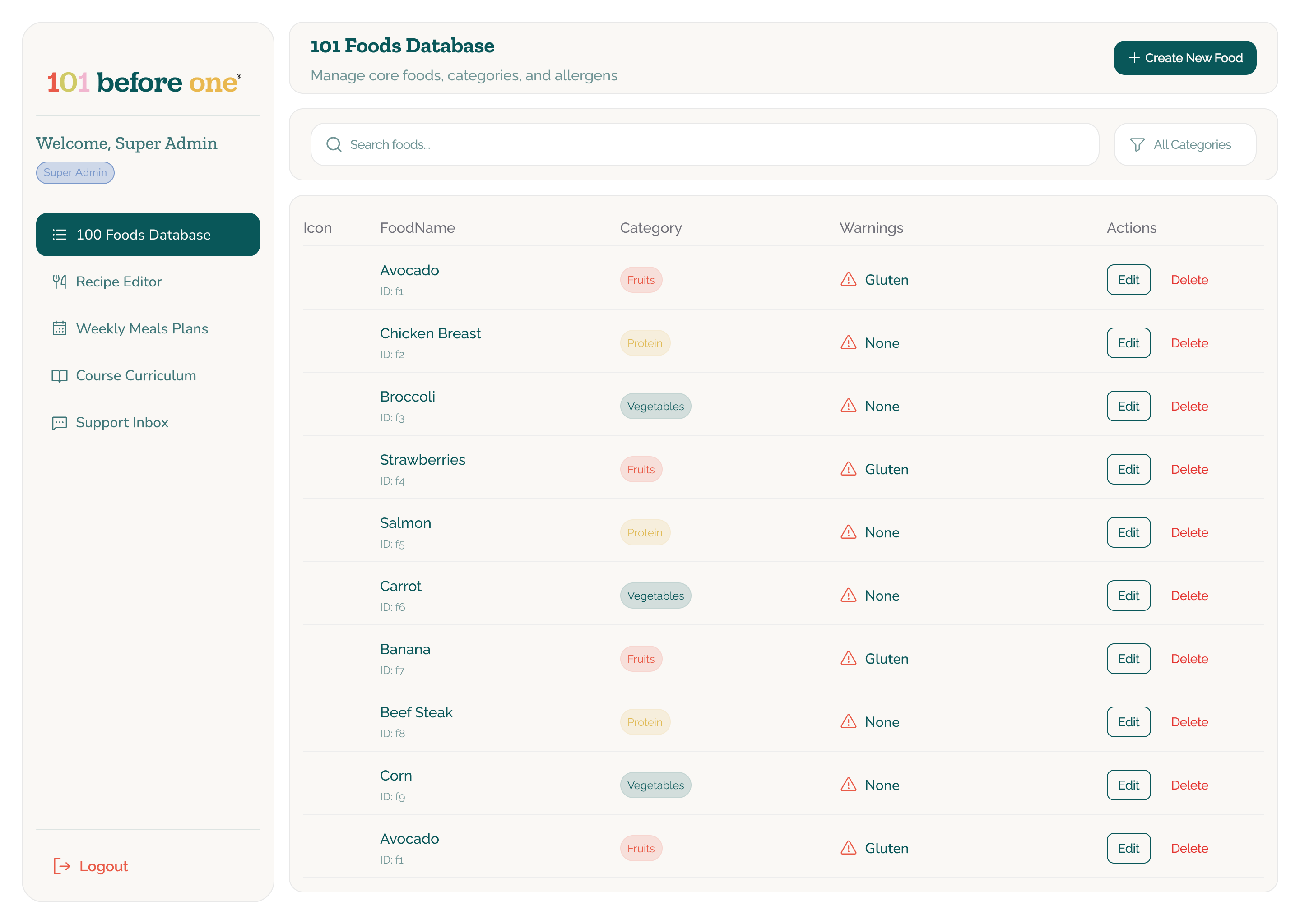Viewport: 1300px width, 924px height.
Task: Click the warning triangle in Chicken Breast row
Action: pos(848,342)
